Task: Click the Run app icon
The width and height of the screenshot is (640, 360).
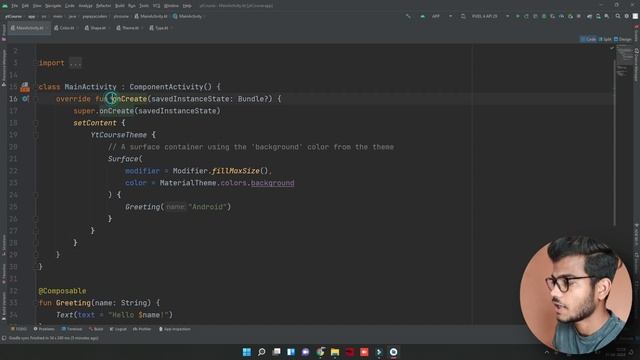Action: tap(518, 16)
